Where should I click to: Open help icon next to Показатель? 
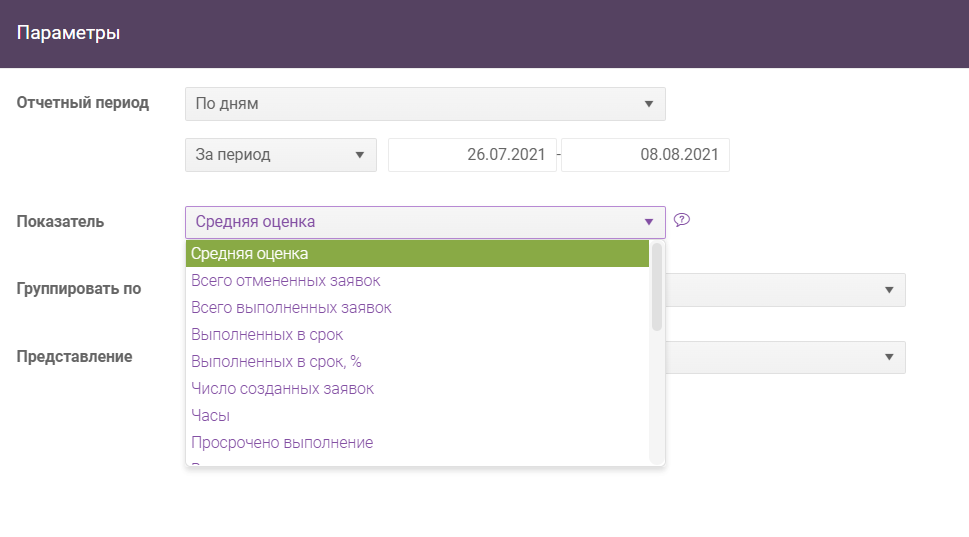(682, 220)
